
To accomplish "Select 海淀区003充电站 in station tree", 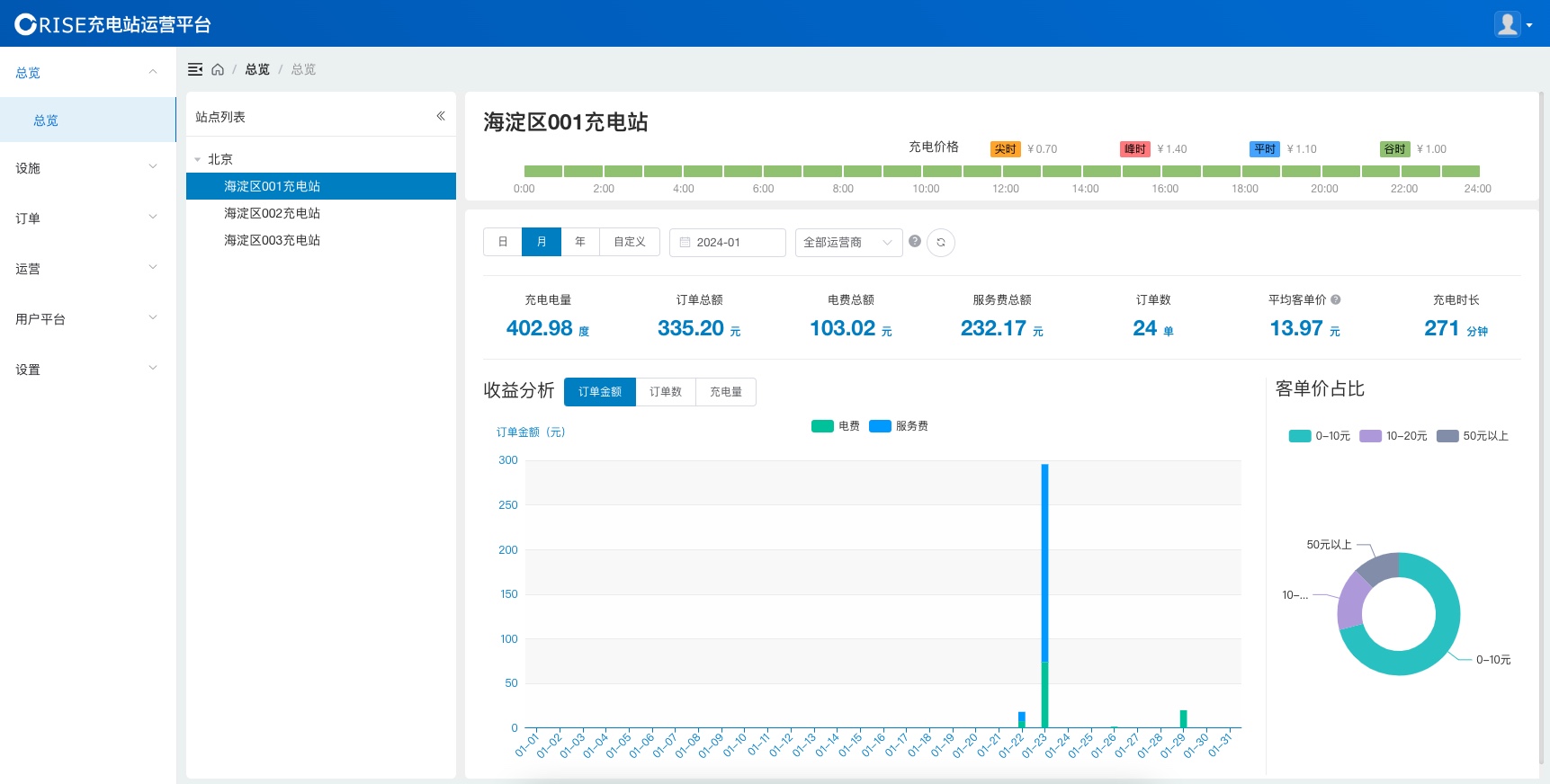I will pyautogui.click(x=321, y=240).
